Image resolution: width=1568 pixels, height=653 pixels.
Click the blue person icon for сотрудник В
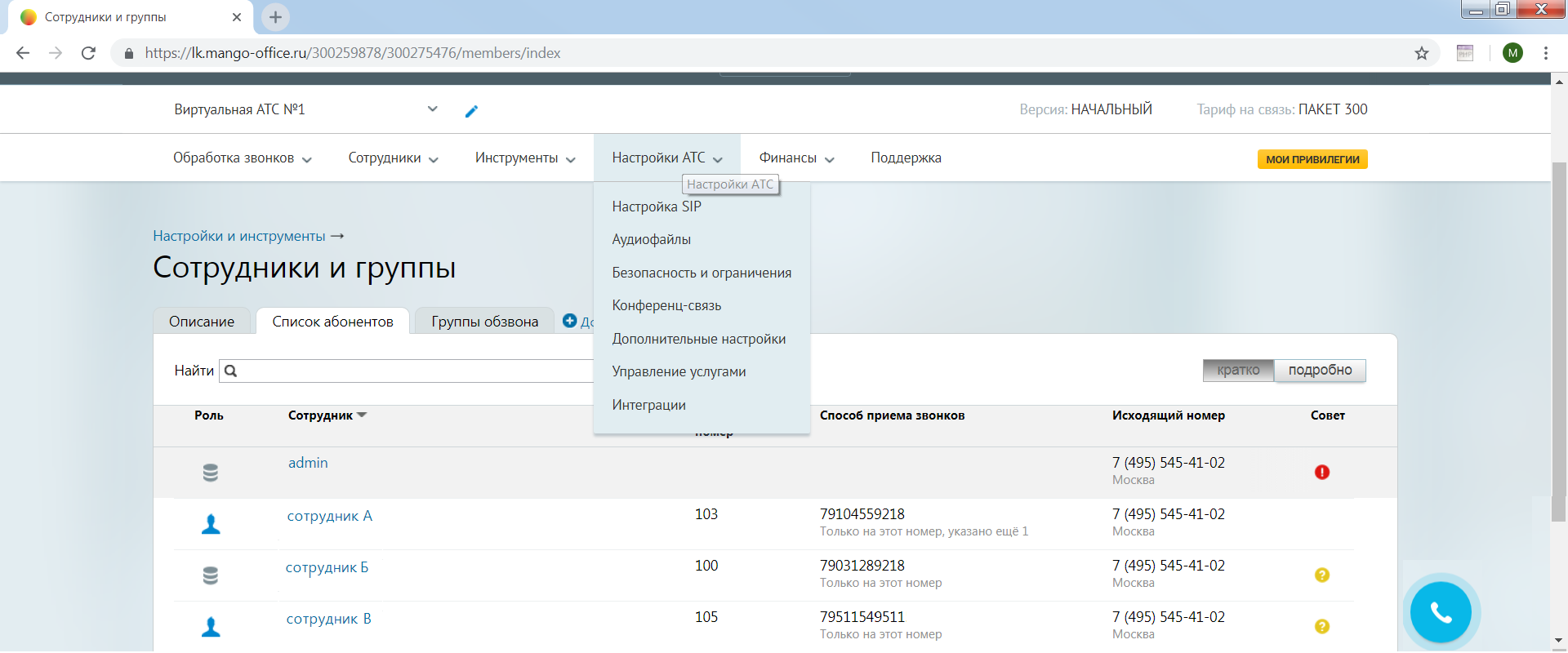pyautogui.click(x=211, y=627)
